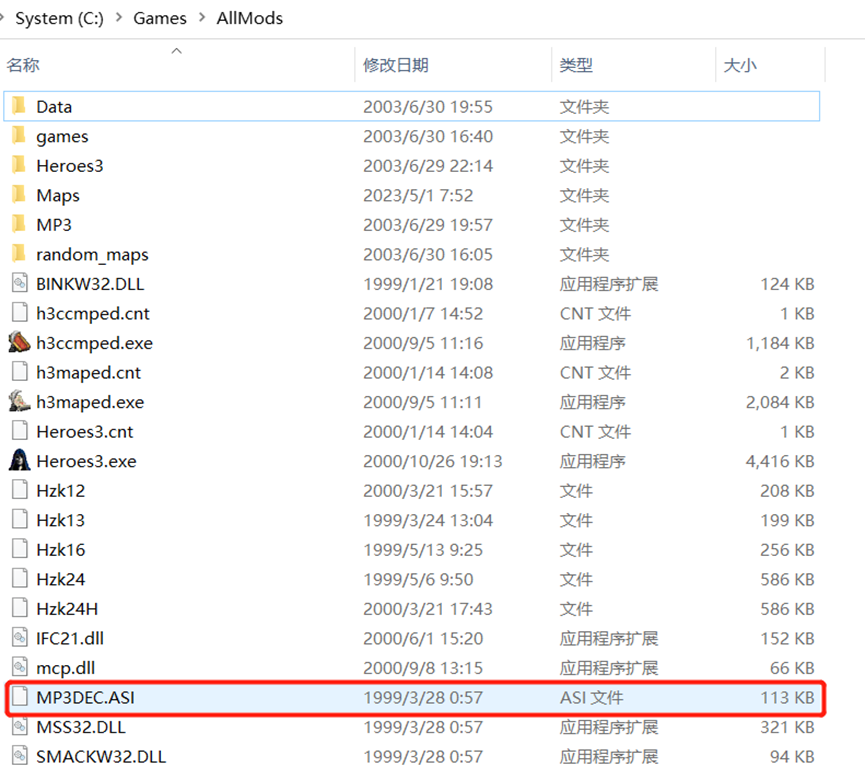
Task: Select the mcp.dll file icon
Action: coord(19,668)
